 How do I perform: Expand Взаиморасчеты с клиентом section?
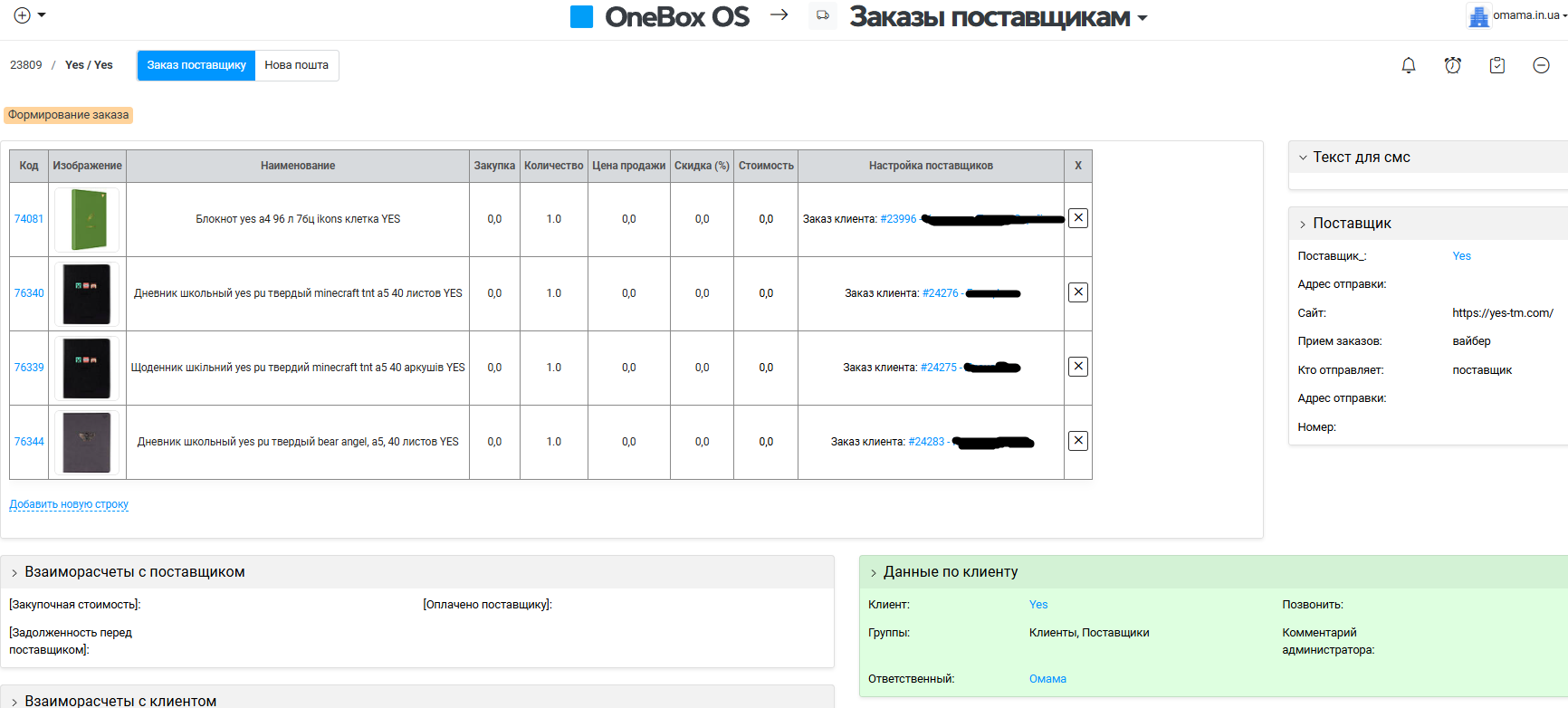point(14,702)
